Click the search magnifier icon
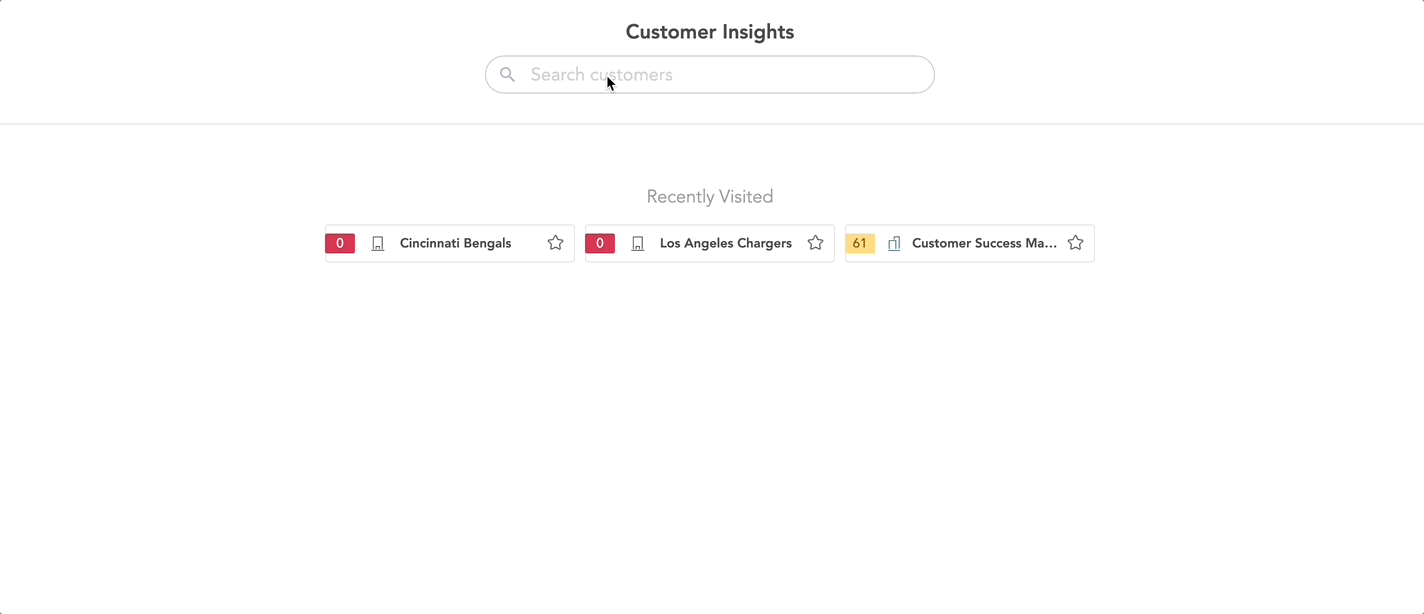 [x=507, y=74]
